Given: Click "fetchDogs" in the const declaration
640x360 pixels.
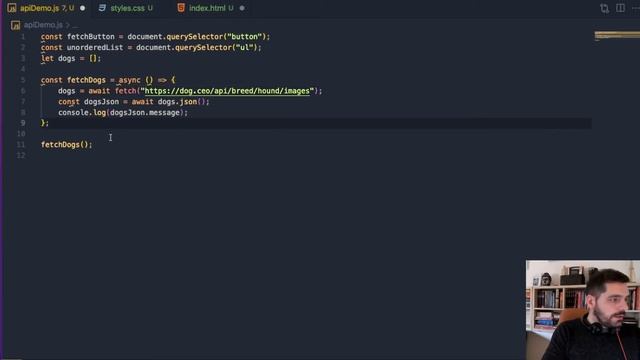Looking at the screenshot, I should tap(86, 80).
